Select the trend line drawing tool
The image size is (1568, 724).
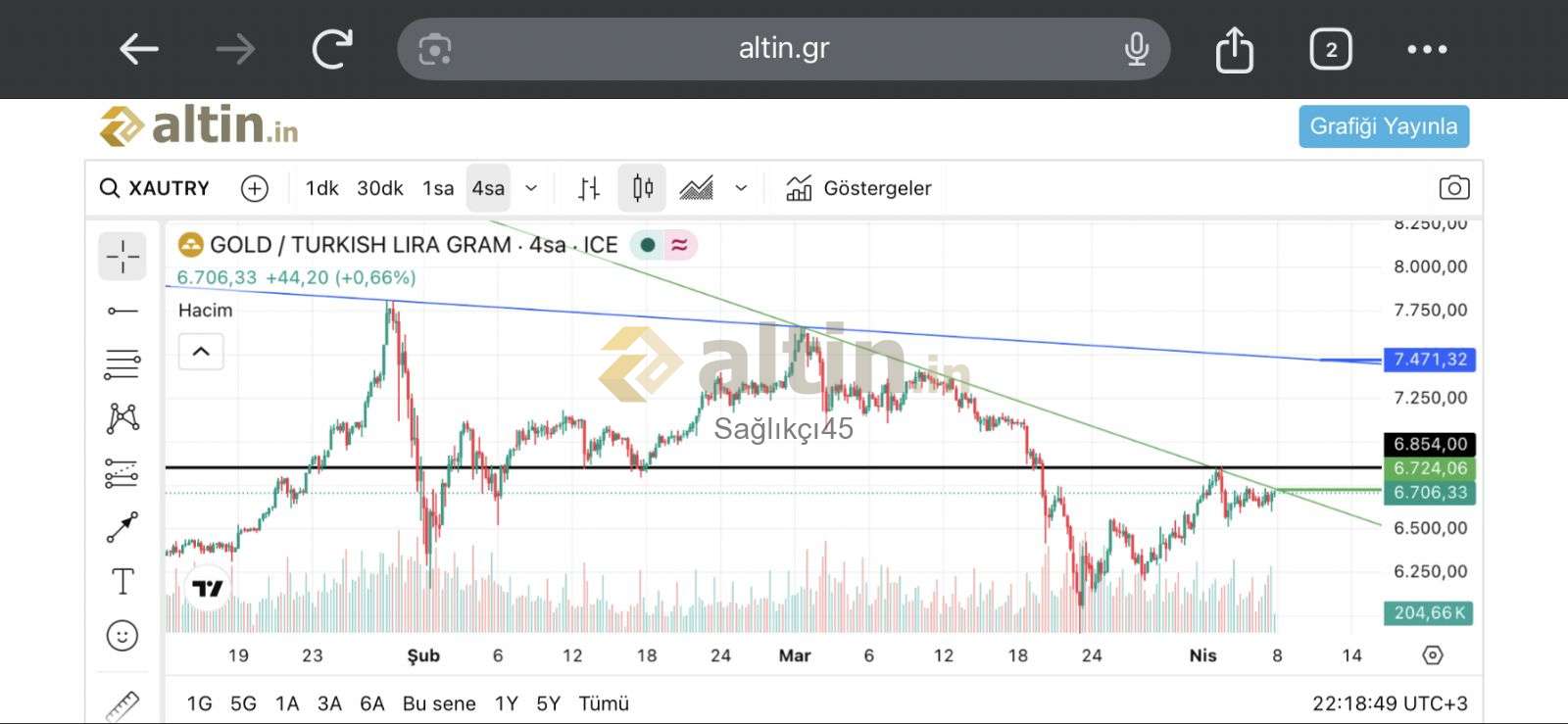point(122,312)
